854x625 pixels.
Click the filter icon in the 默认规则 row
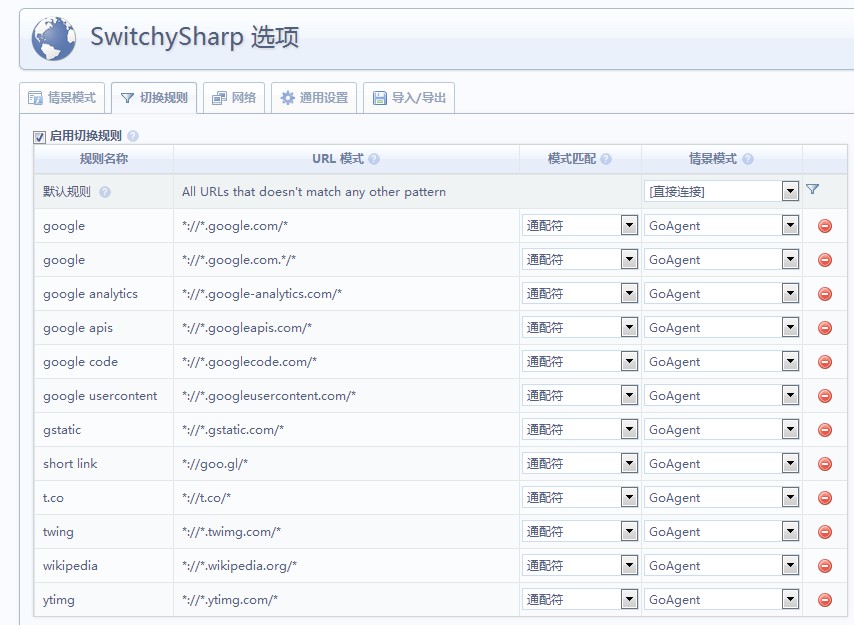click(x=812, y=189)
